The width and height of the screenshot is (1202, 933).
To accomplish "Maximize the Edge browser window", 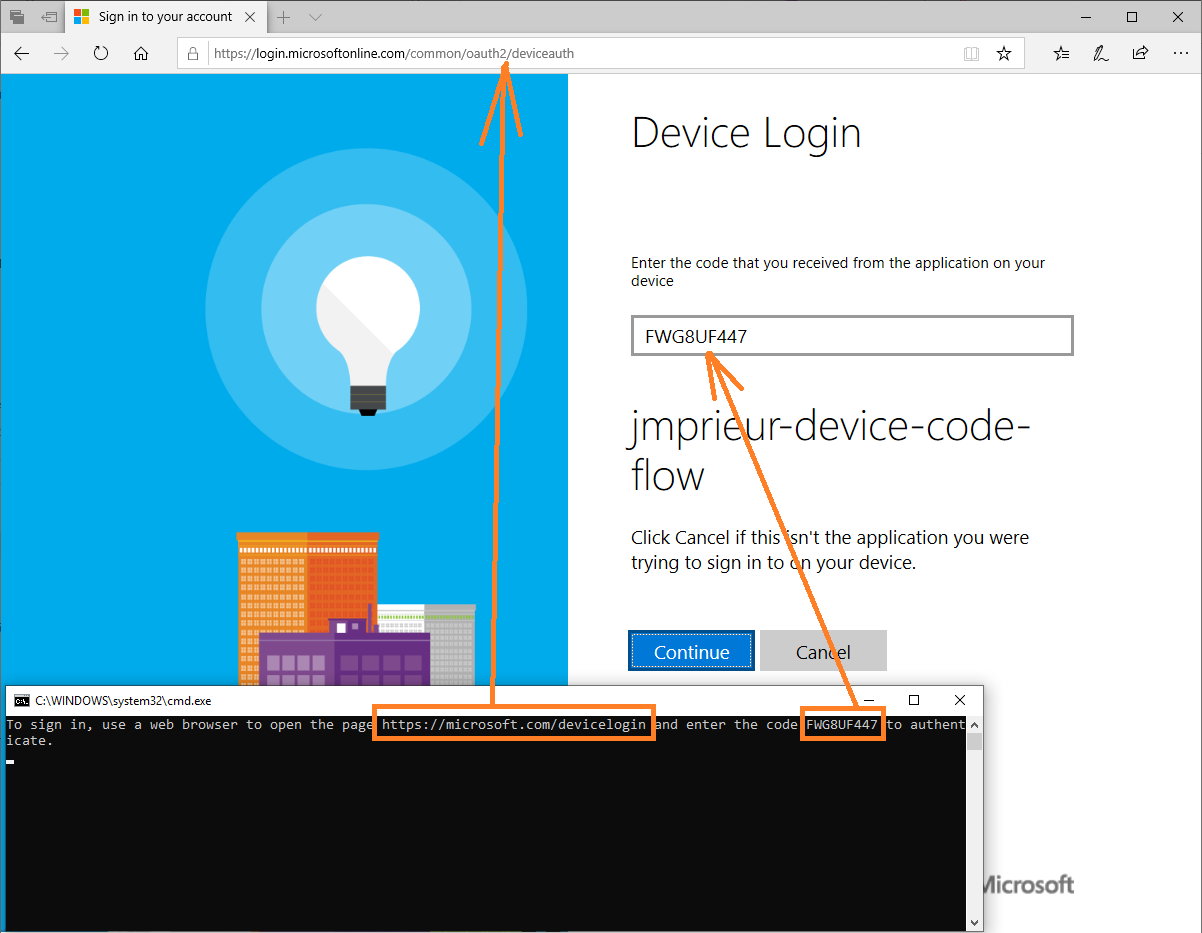I will 1132,17.
